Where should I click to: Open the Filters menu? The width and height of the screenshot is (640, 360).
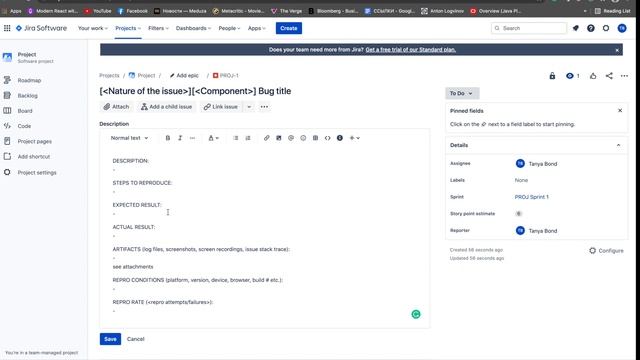(158, 28)
